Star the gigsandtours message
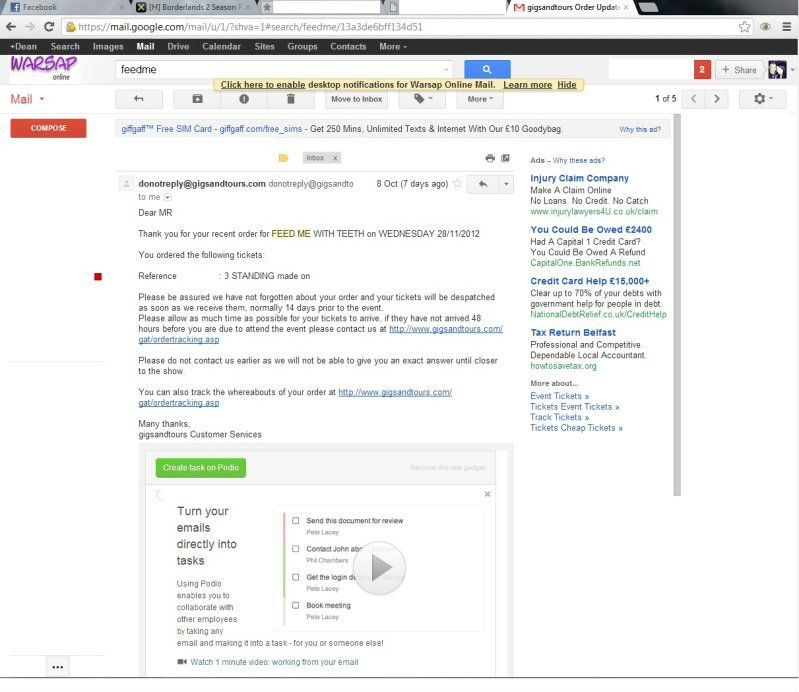The width and height of the screenshot is (799, 692). pos(457,183)
